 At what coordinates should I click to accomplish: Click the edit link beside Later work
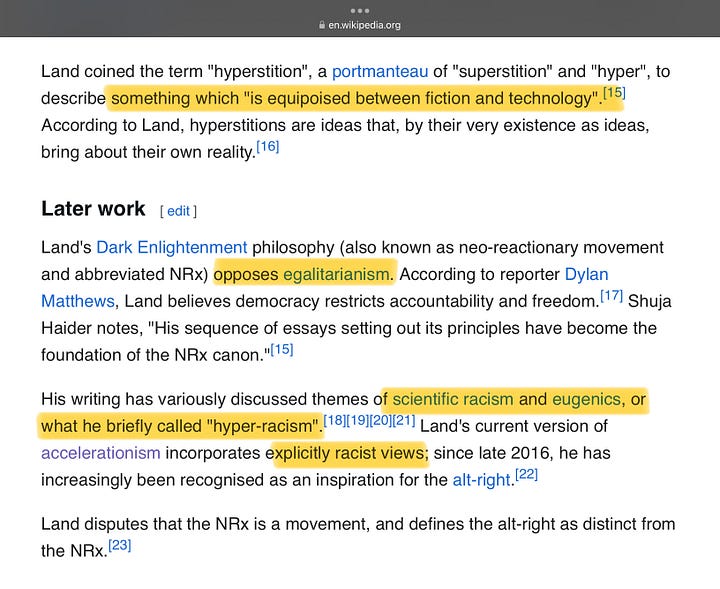pyautogui.click(x=178, y=211)
